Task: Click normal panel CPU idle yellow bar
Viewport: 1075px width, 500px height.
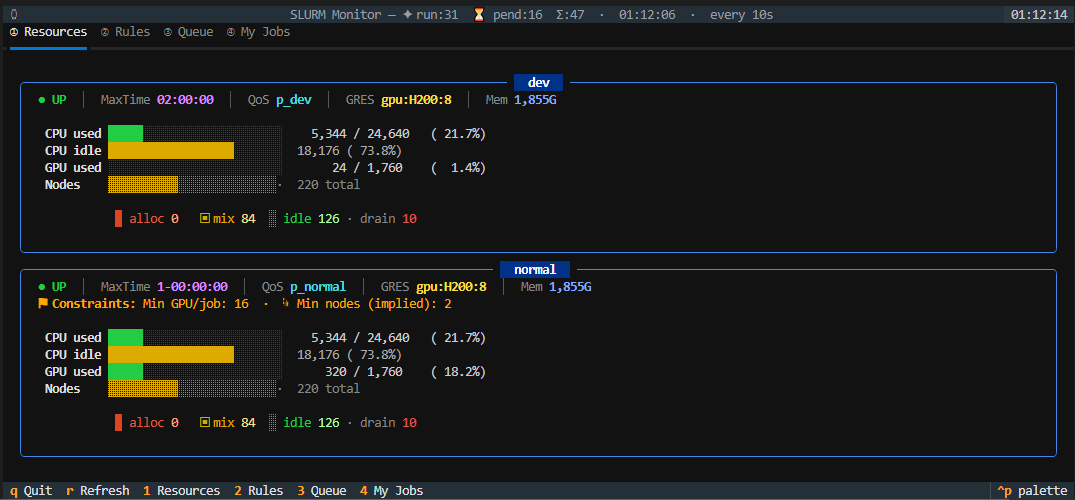Action: tap(171, 355)
